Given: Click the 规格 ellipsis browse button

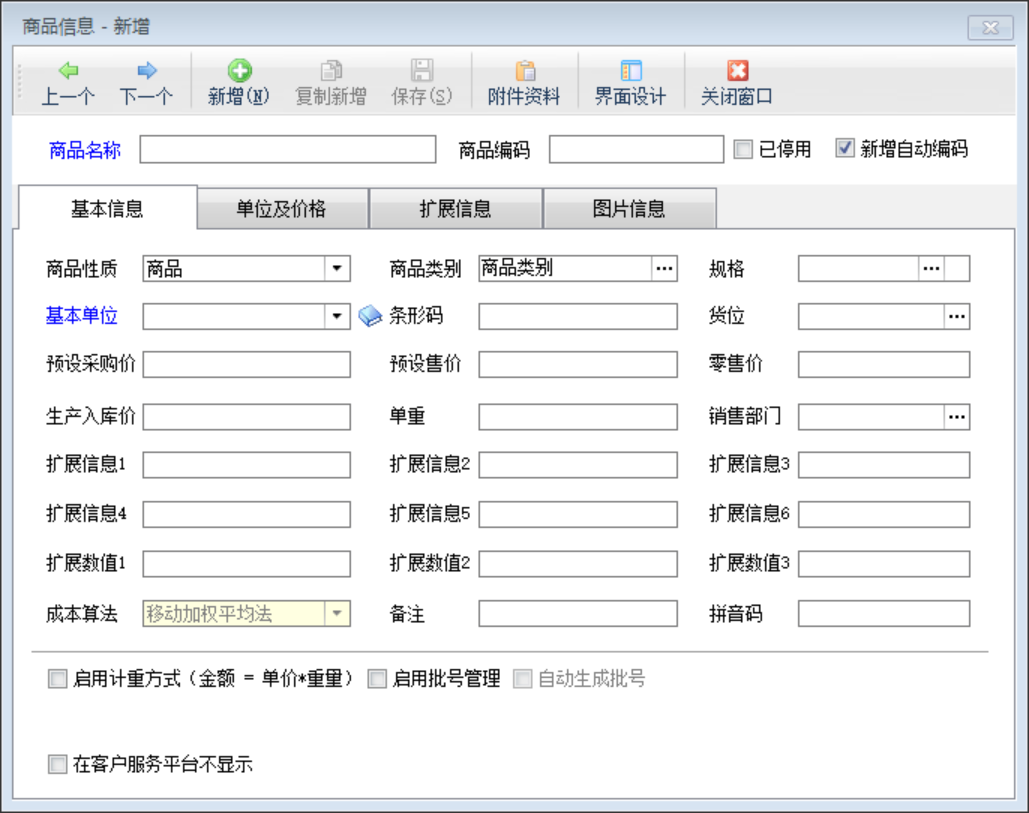Looking at the screenshot, I should pyautogui.click(x=931, y=268).
